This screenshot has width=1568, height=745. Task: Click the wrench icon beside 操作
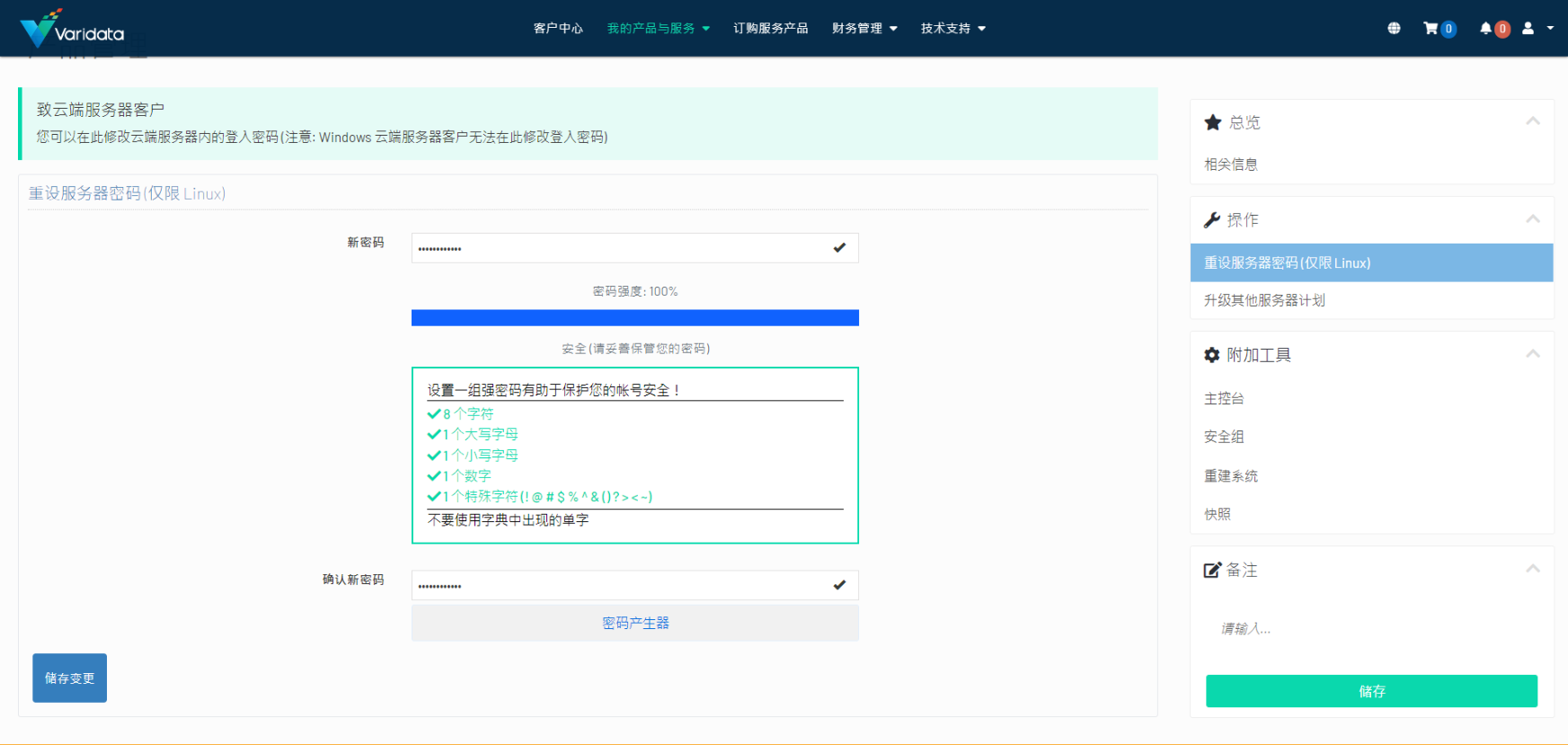click(x=1212, y=220)
